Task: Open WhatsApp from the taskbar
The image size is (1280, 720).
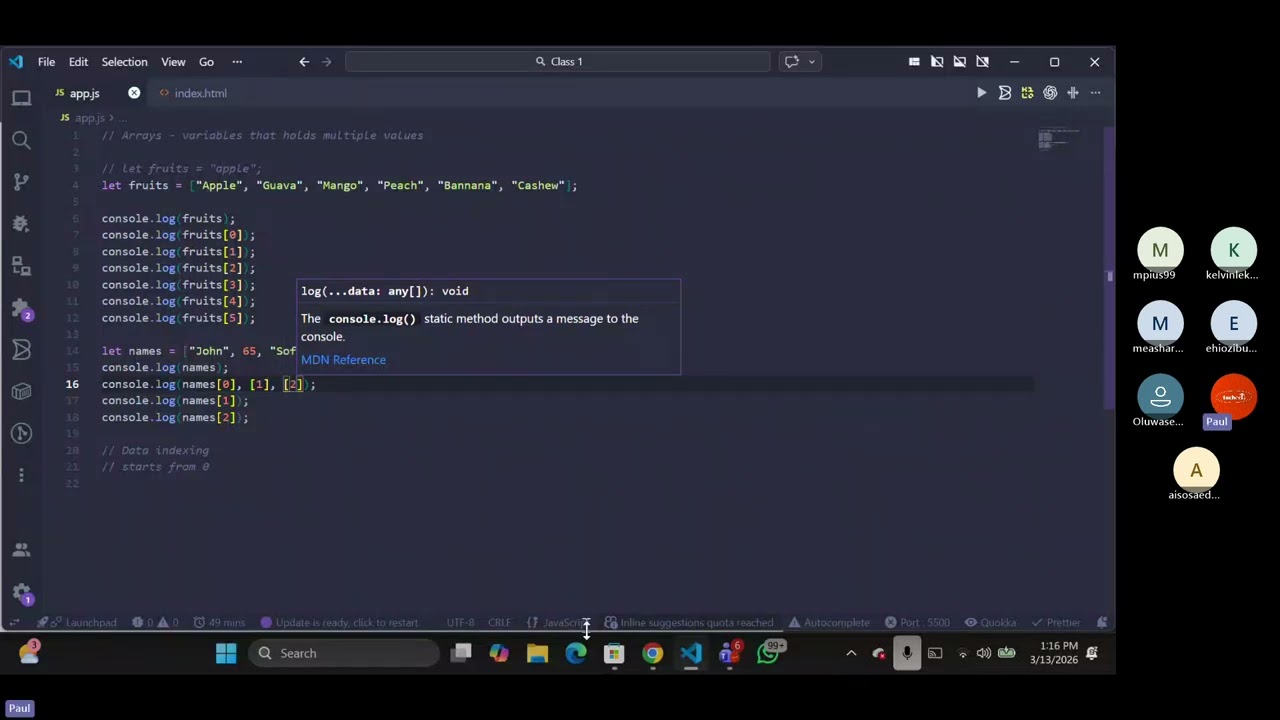Action: pyautogui.click(x=768, y=653)
